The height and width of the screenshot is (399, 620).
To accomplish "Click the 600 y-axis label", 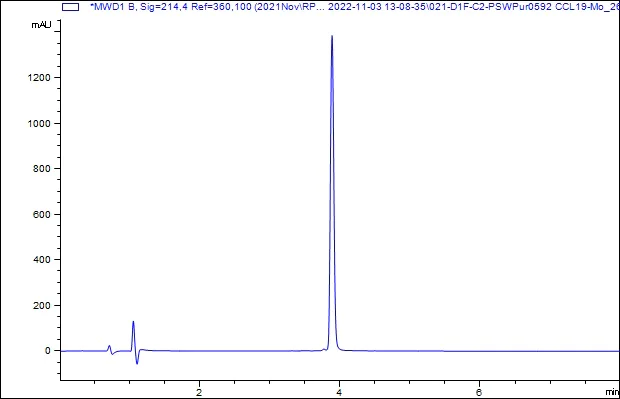I will point(42,215).
